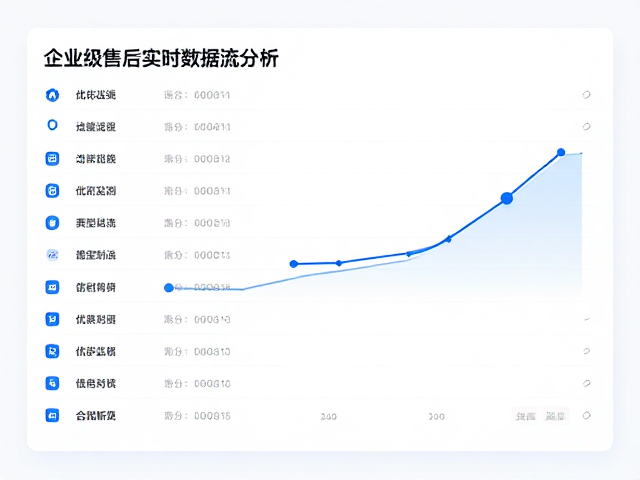Viewport: 640px width, 480px height.
Task: Click the hollow blue ring icon in the second row
Action: [52, 125]
